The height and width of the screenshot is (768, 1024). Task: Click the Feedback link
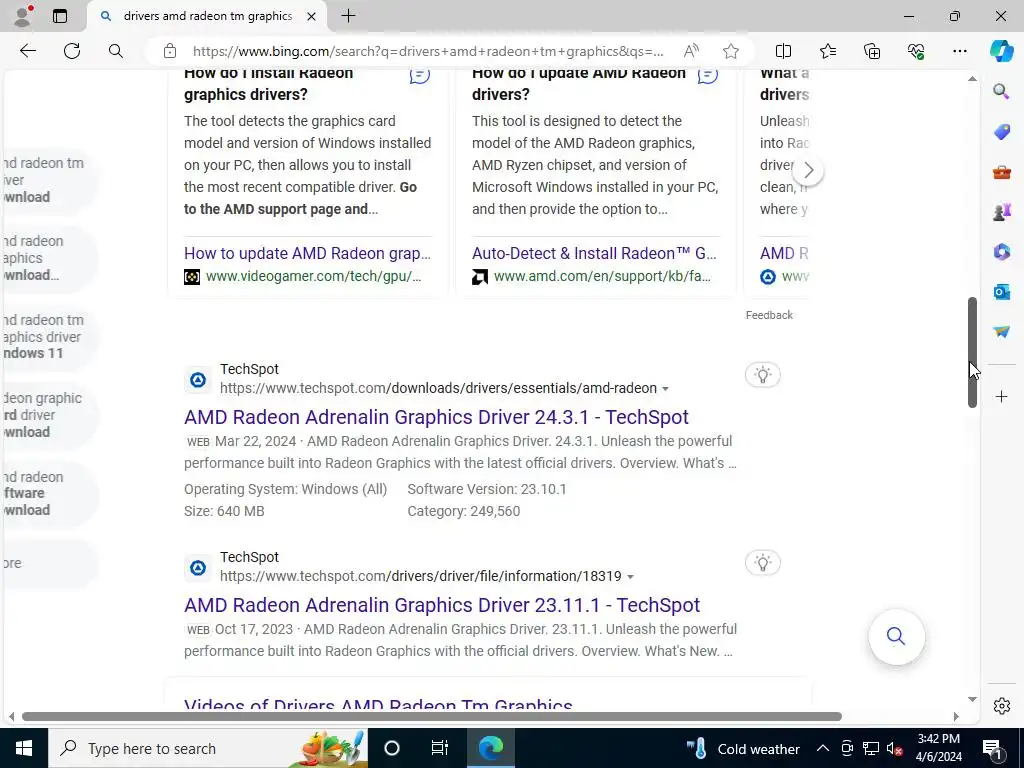click(x=769, y=315)
